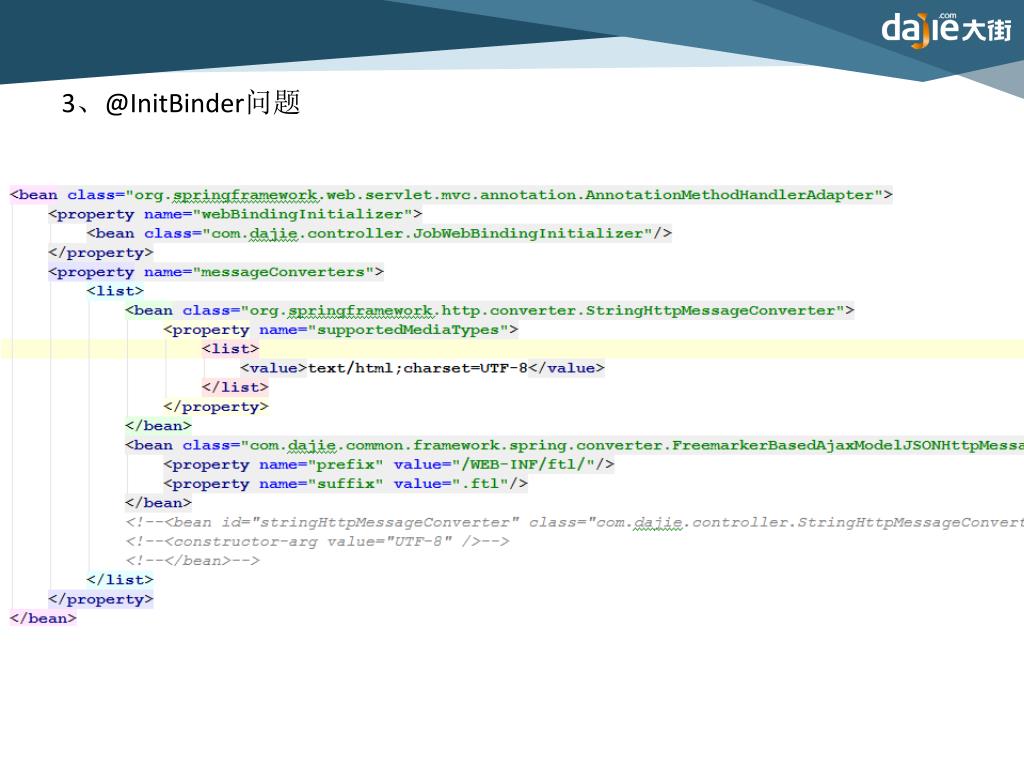Click the highlighted inner <list> tag
1024x768 pixels.
tap(231, 349)
